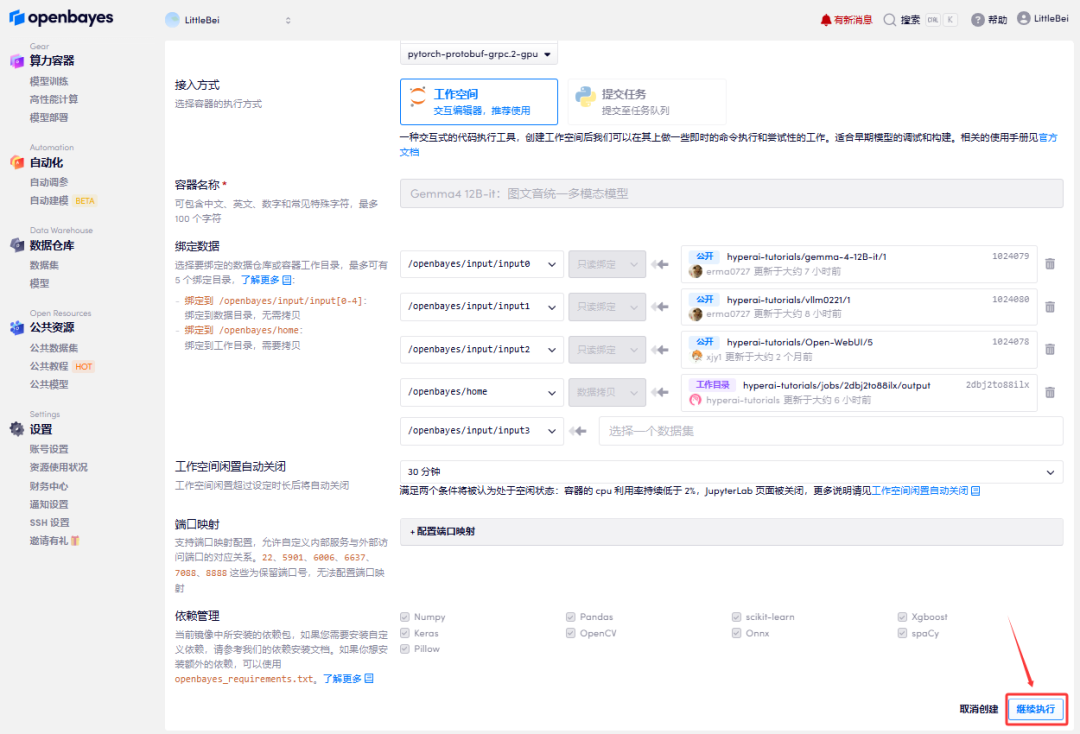1080x734 pixels.
Task: Click the LittleBei user avatar at top right
Action: click(x=1024, y=18)
